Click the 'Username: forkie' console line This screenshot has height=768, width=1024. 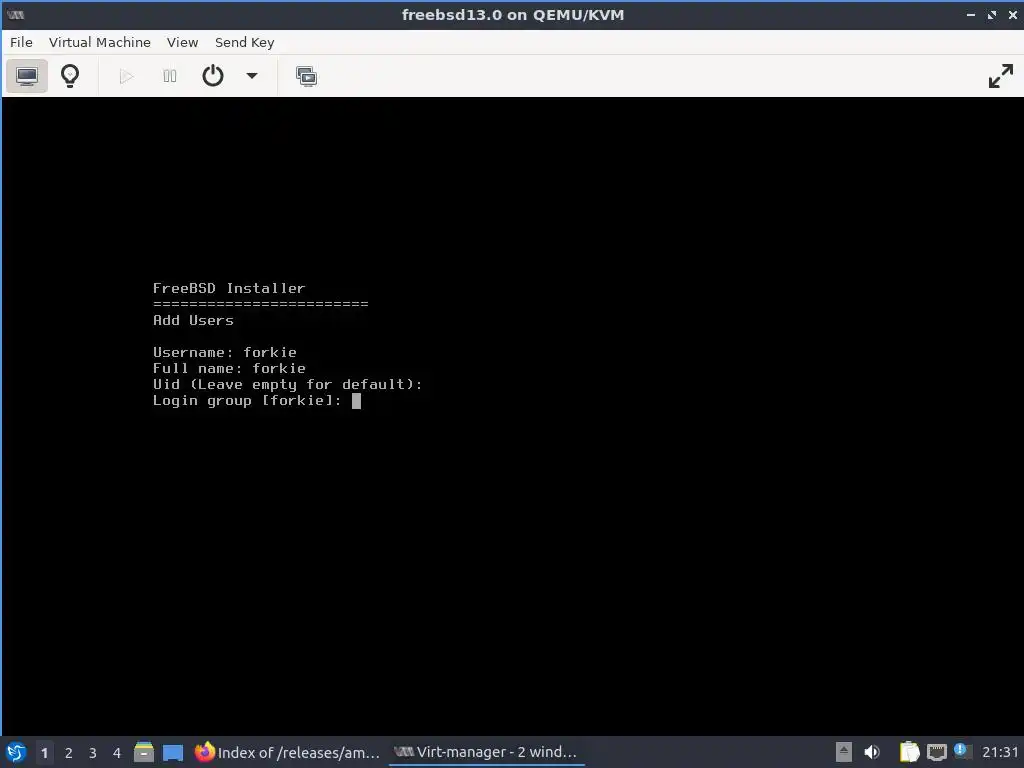225,352
